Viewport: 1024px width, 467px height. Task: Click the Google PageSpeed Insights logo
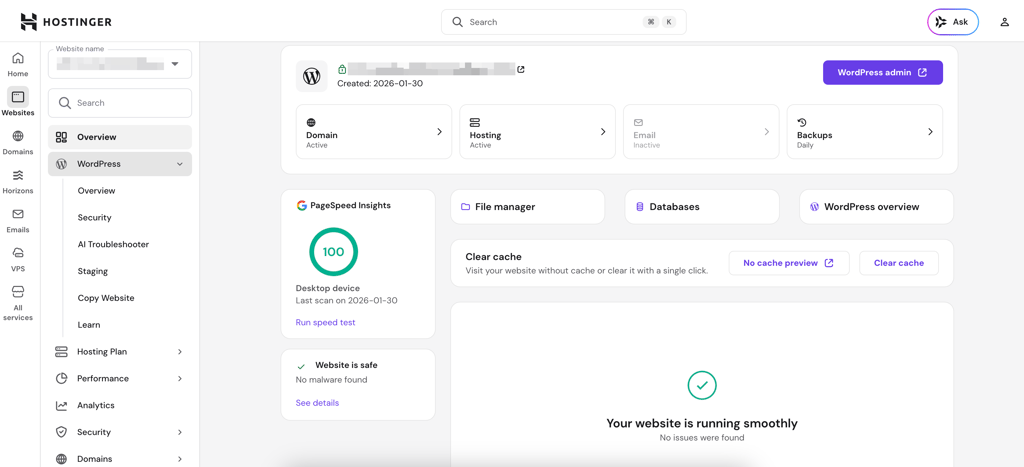point(302,205)
